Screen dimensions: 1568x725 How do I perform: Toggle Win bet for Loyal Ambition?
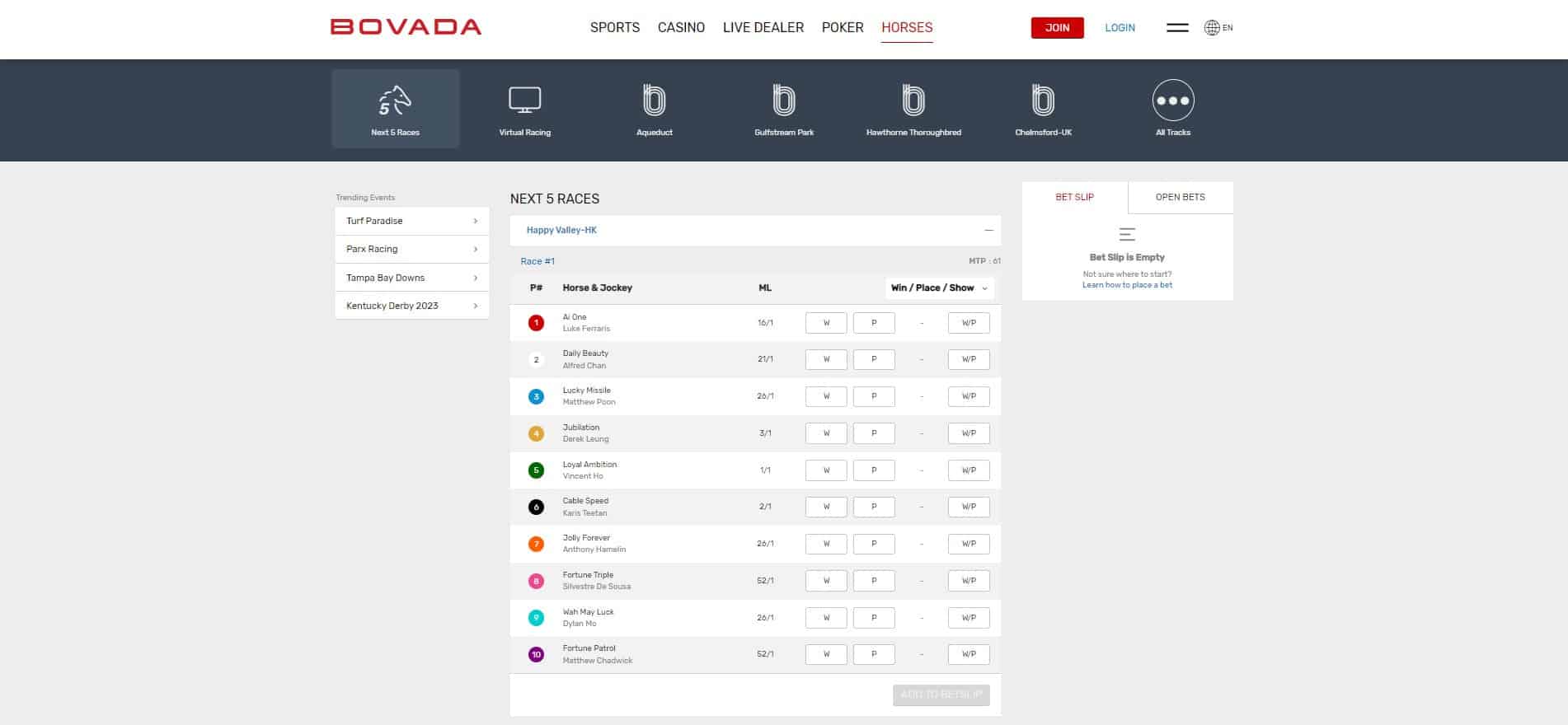(826, 470)
